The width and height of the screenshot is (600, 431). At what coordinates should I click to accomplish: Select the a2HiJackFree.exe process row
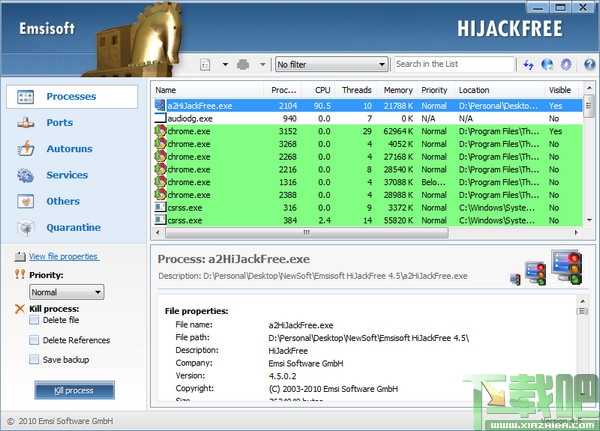(368, 106)
